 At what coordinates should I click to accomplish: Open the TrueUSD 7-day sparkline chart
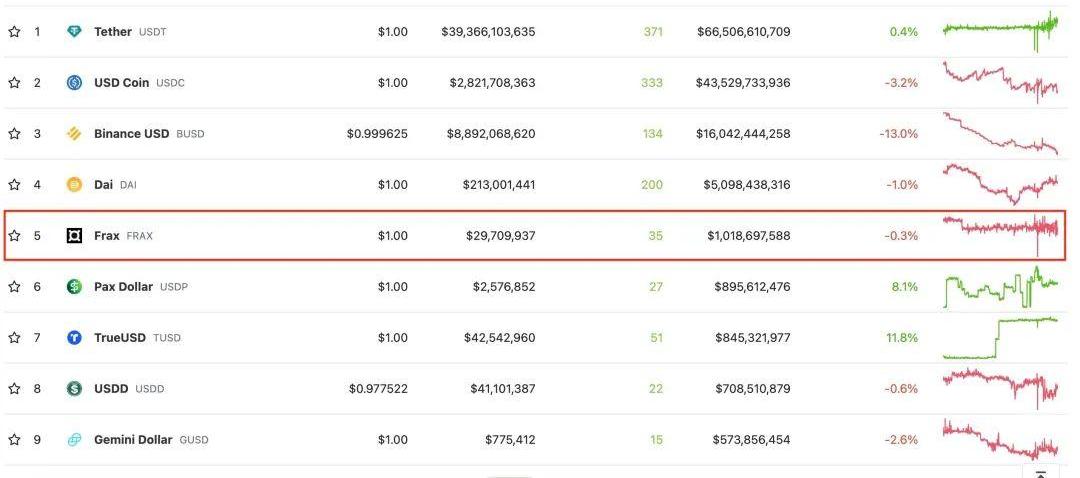tap(1000, 338)
